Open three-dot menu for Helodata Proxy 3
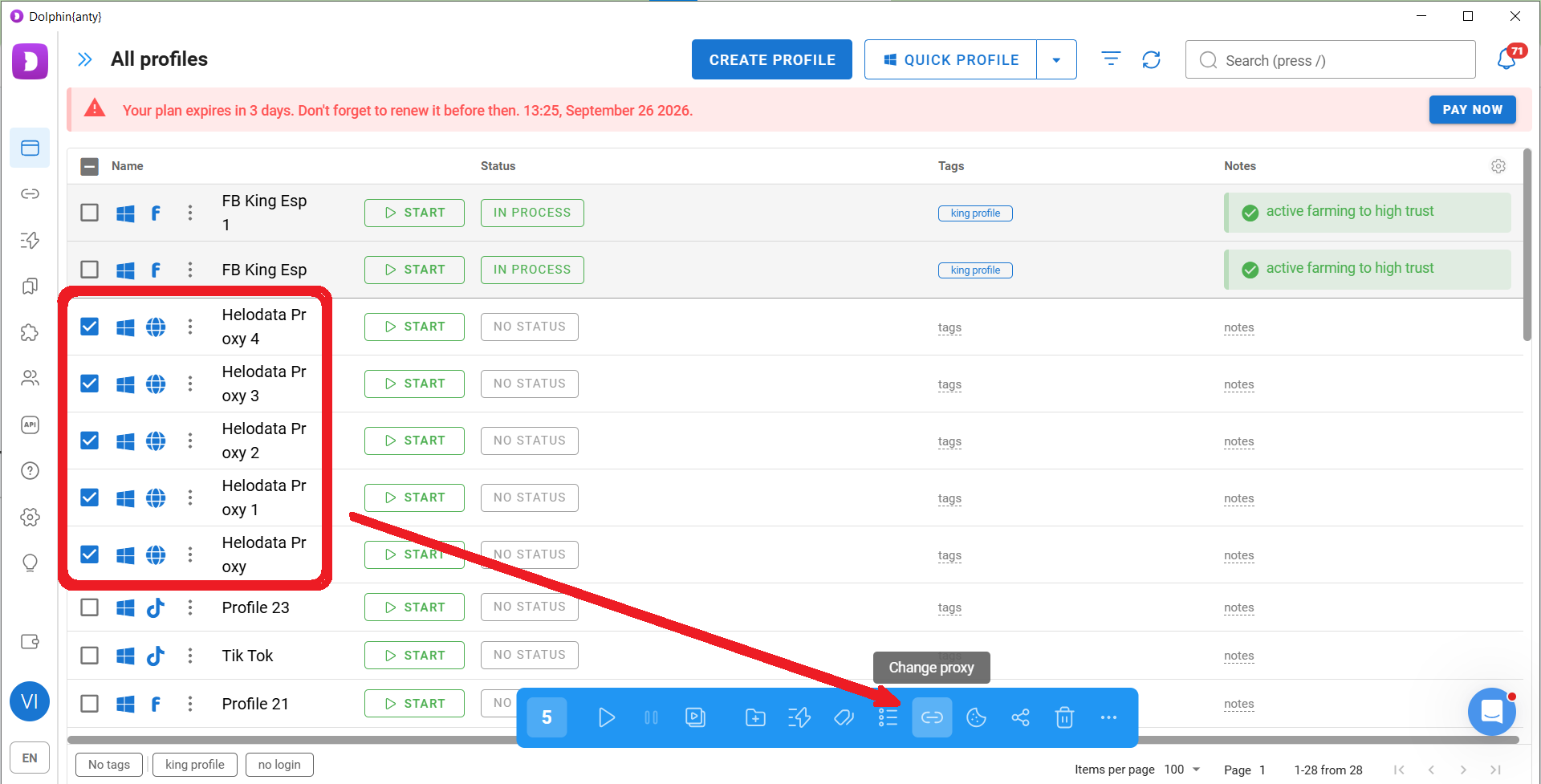1541x784 pixels. (x=190, y=384)
